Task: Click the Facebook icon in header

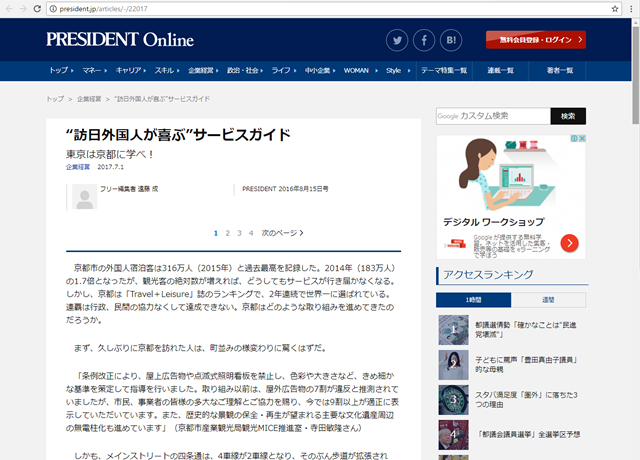Action: 425,40
